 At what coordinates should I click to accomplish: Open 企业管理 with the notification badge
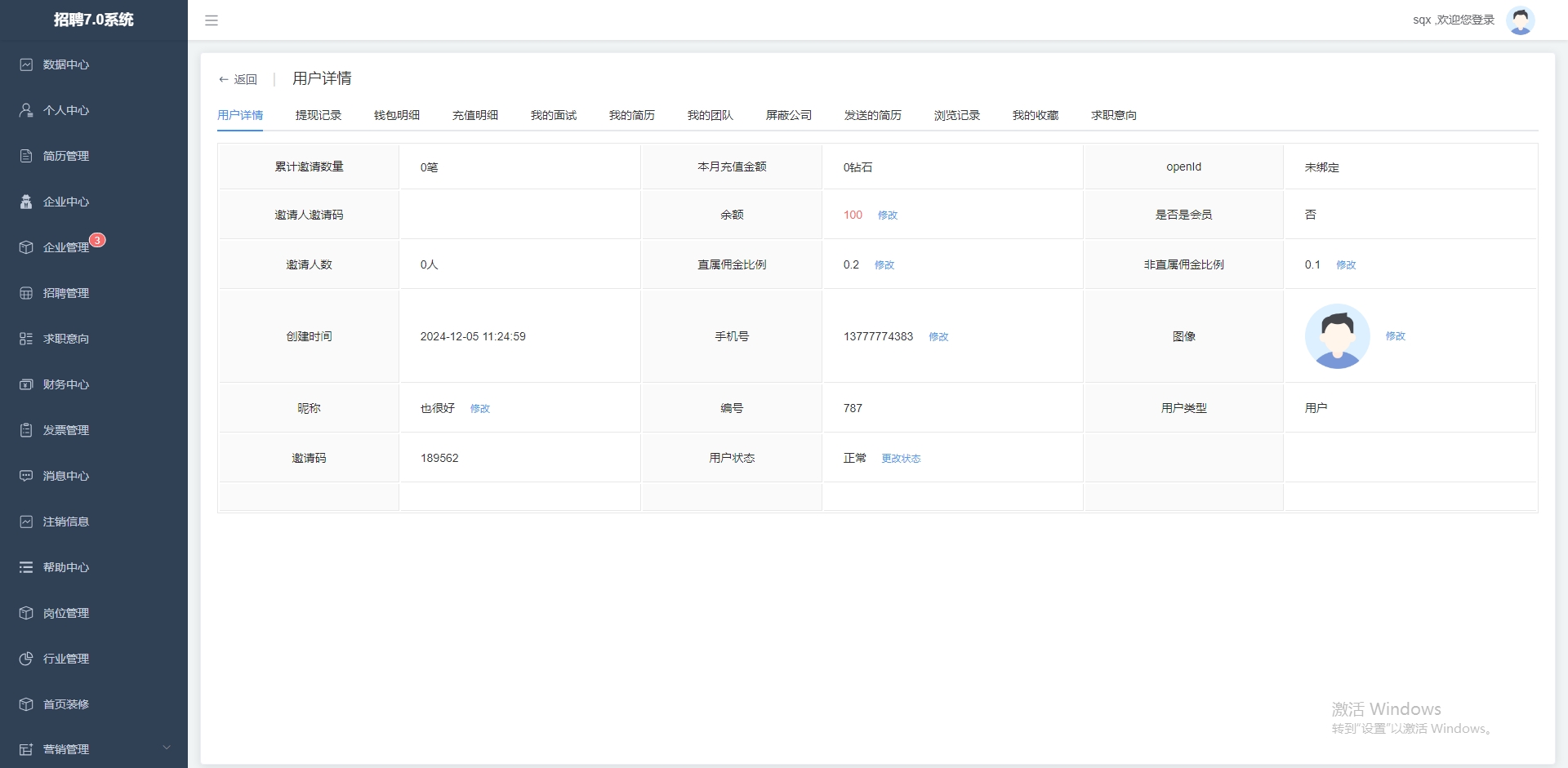point(27,247)
